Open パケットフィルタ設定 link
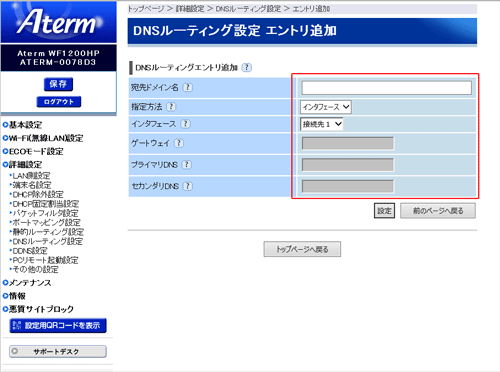 [x=44, y=213]
